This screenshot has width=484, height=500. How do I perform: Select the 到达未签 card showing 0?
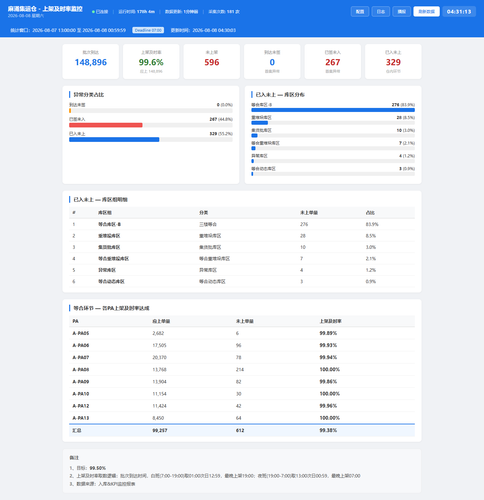[272, 62]
